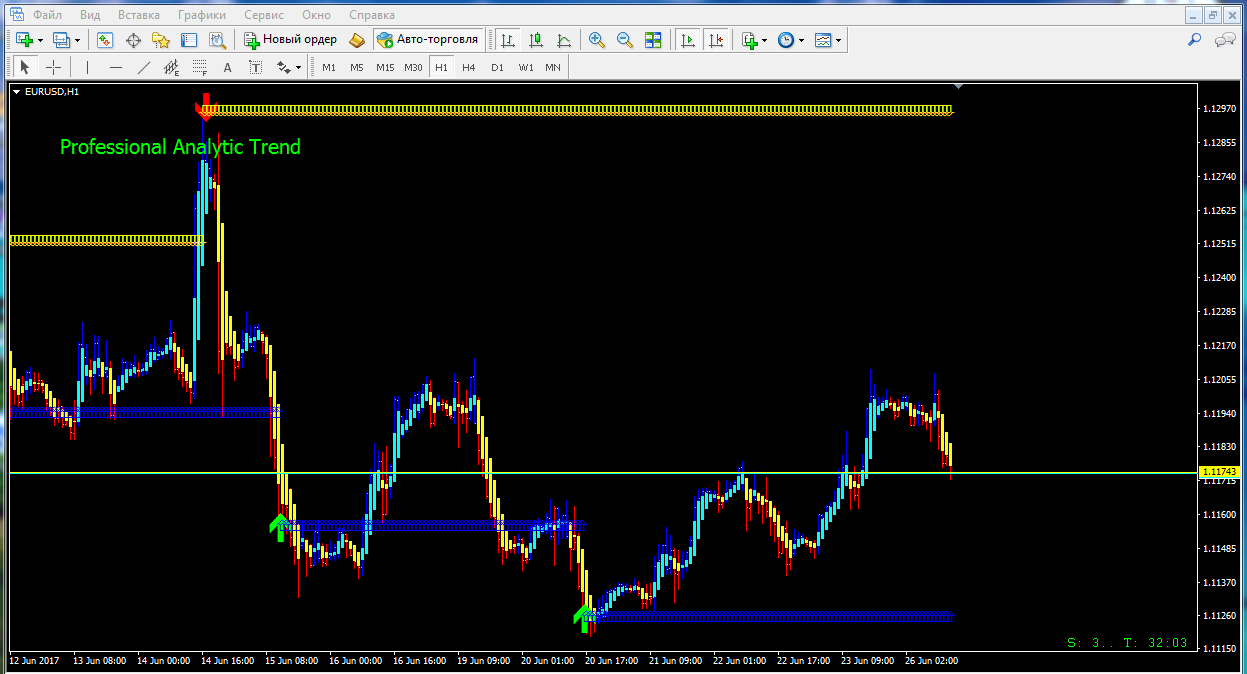Screen dimensions: 1247x674
Task: Switch chart to candlesticks display
Action: (536, 40)
